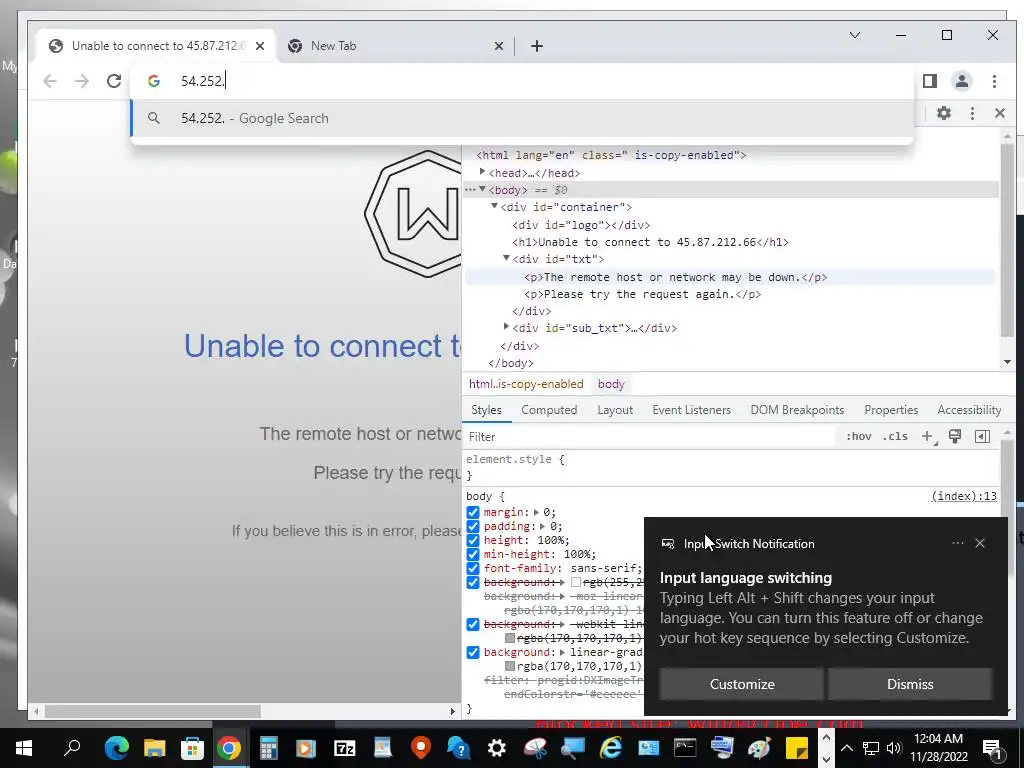Switch to the Layout tab

[x=615, y=410]
